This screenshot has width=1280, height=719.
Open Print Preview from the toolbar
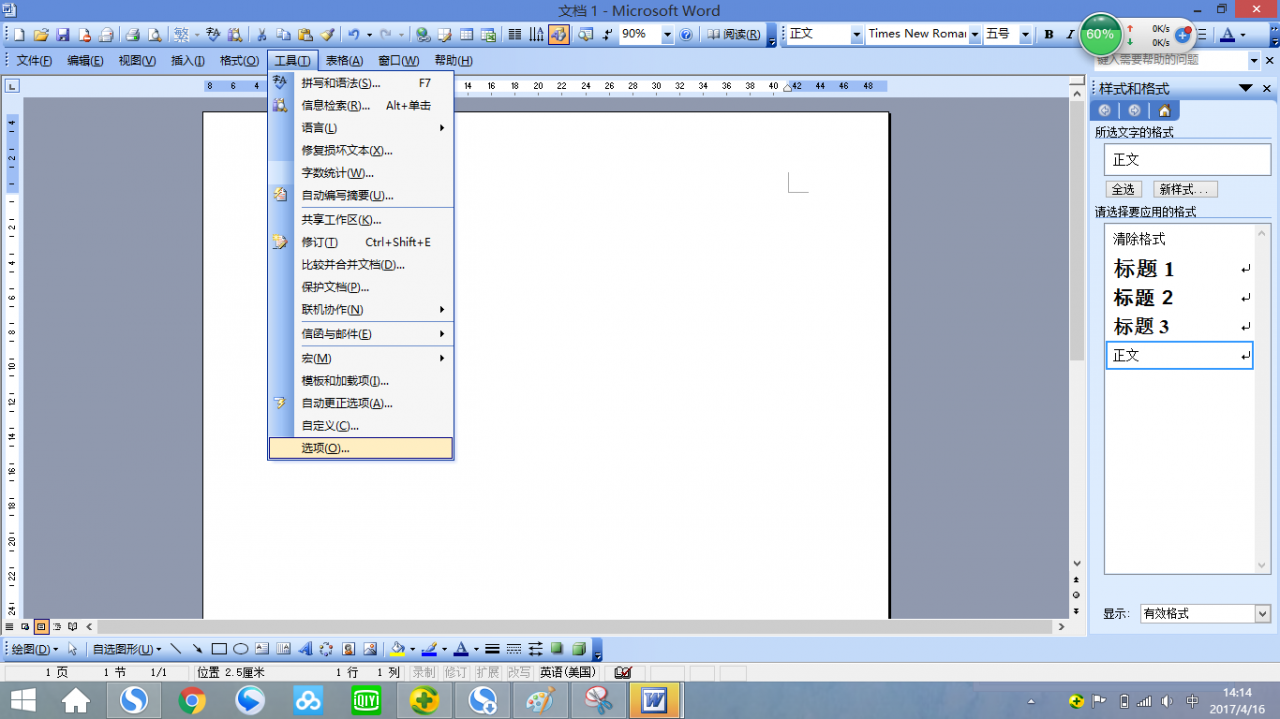click(x=155, y=35)
